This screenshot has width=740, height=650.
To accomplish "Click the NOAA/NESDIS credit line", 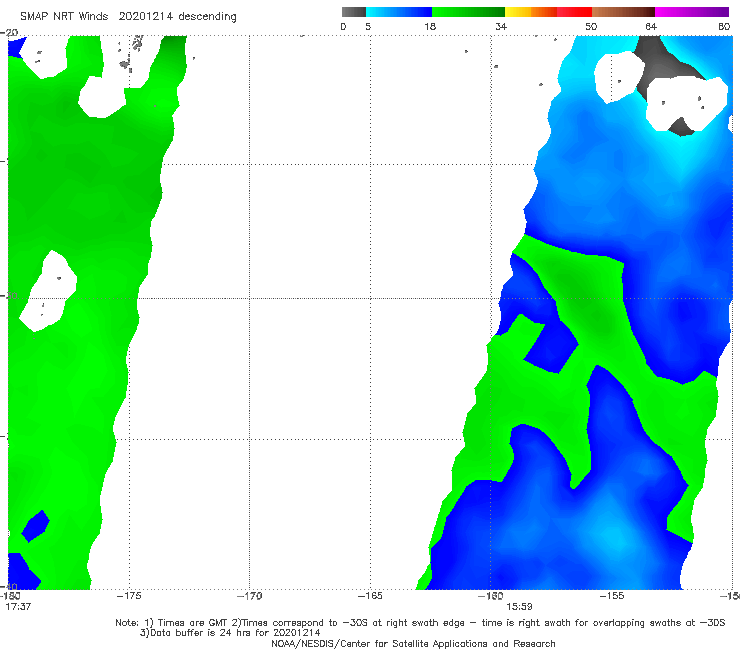I will [413, 643].
